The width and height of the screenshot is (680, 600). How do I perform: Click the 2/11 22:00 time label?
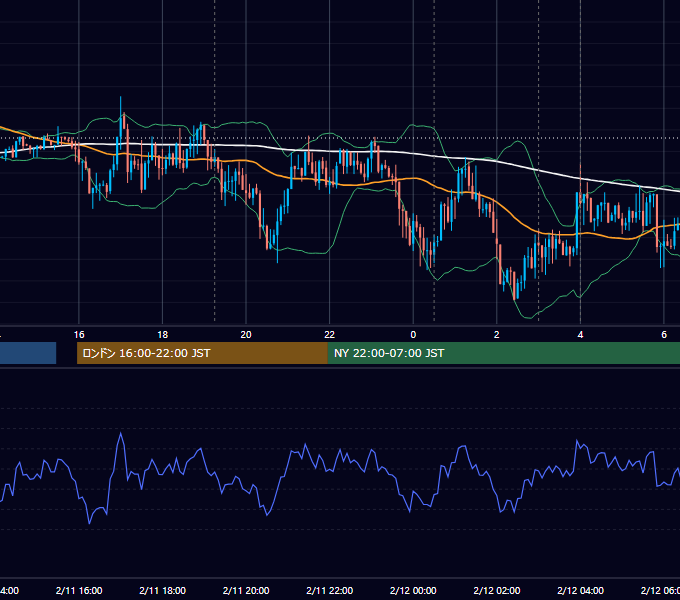pos(330,590)
